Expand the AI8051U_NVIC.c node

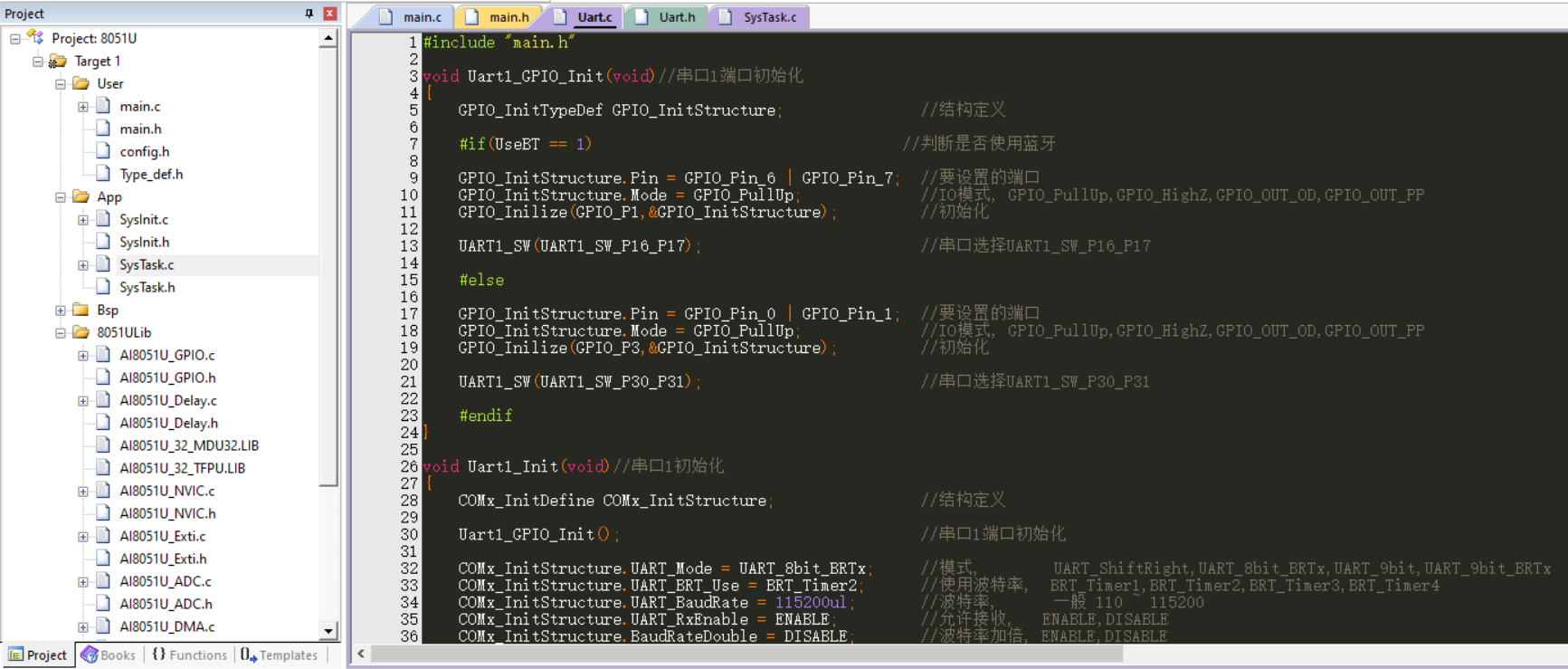(83, 492)
